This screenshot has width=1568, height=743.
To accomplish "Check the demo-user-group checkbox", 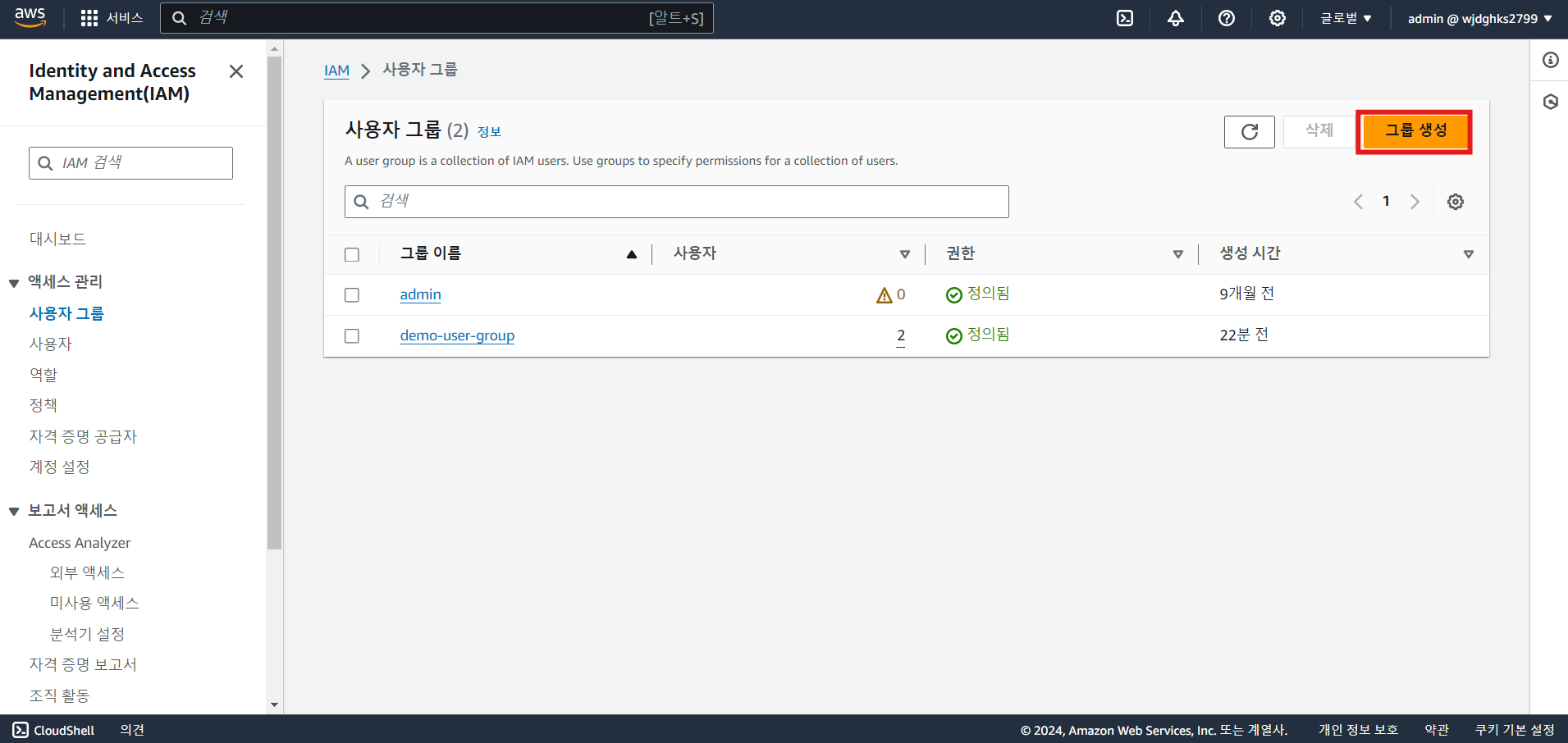I will pos(352,336).
